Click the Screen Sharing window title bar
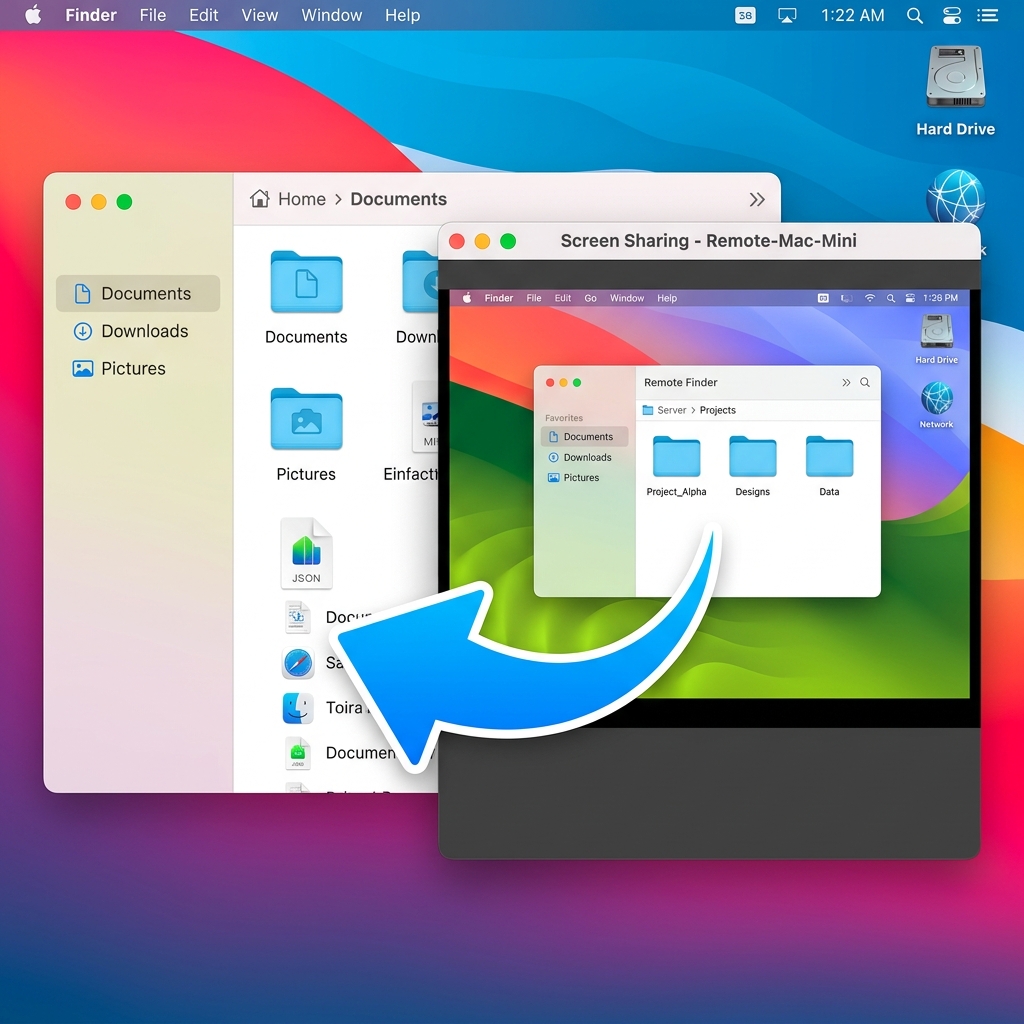Viewport: 1024px width, 1024px height. click(x=709, y=241)
